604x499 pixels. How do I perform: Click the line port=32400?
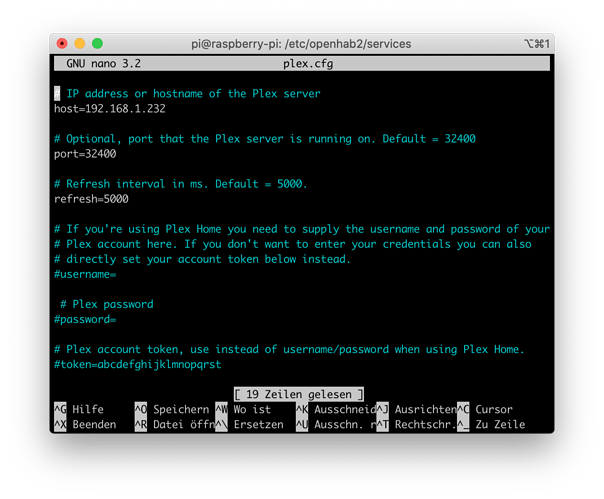coord(85,154)
